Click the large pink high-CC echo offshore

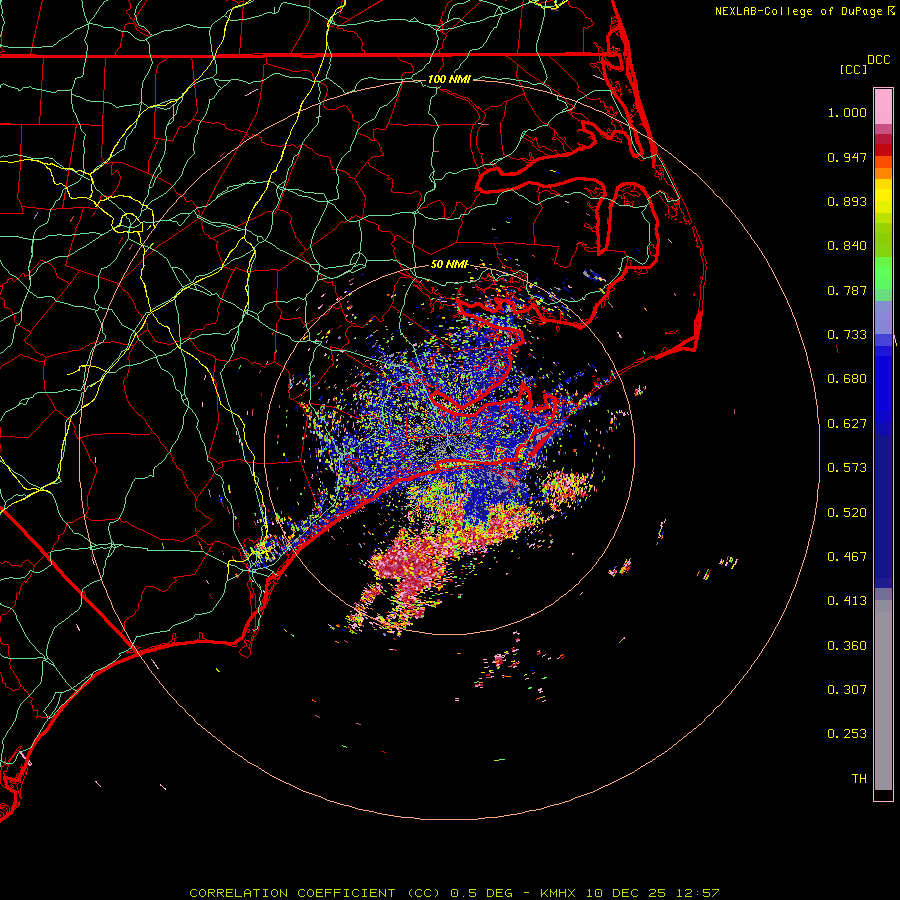tap(410, 565)
